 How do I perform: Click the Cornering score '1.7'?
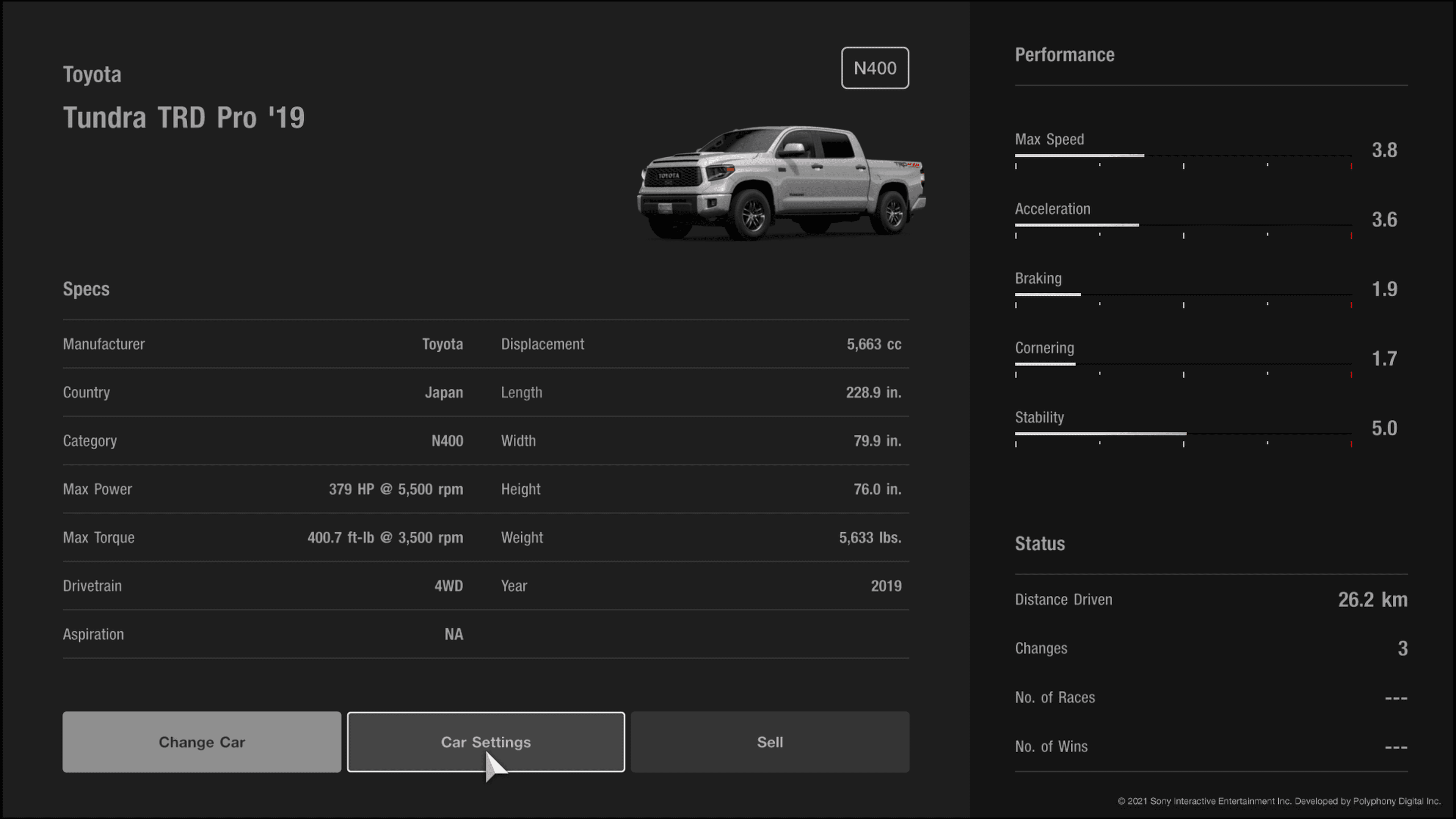click(x=1384, y=359)
